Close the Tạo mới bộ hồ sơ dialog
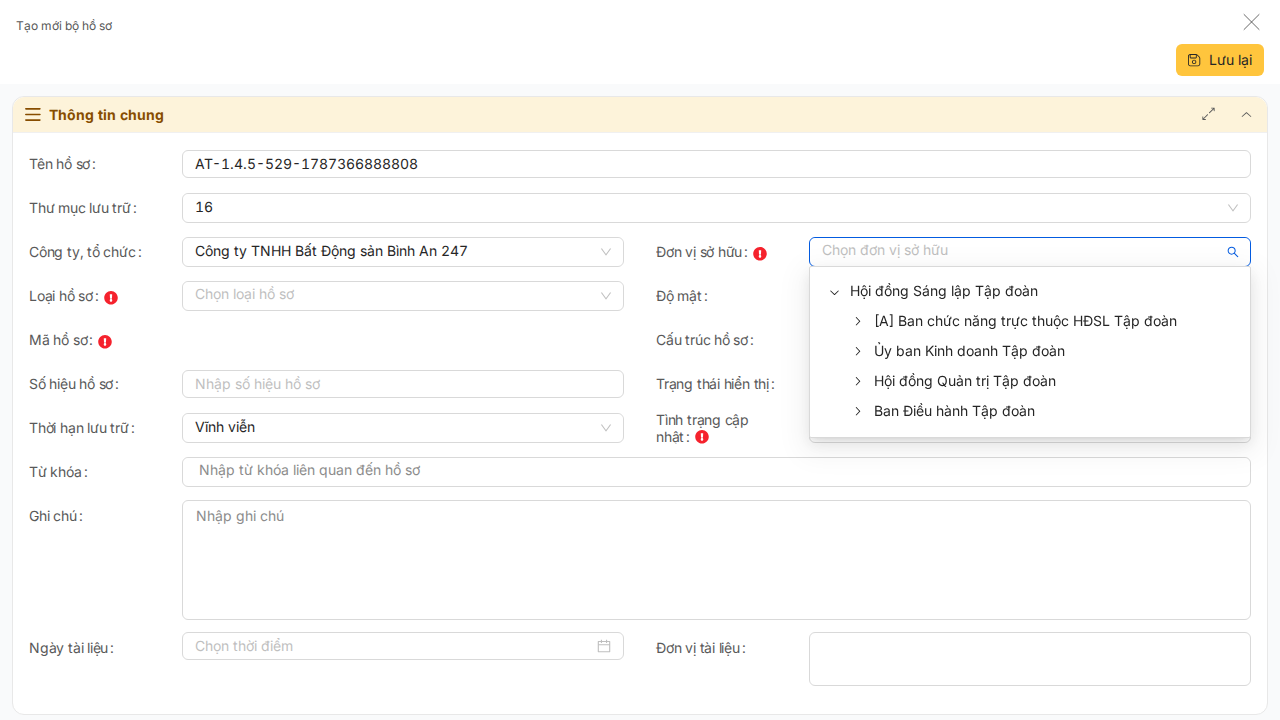 point(1252,22)
